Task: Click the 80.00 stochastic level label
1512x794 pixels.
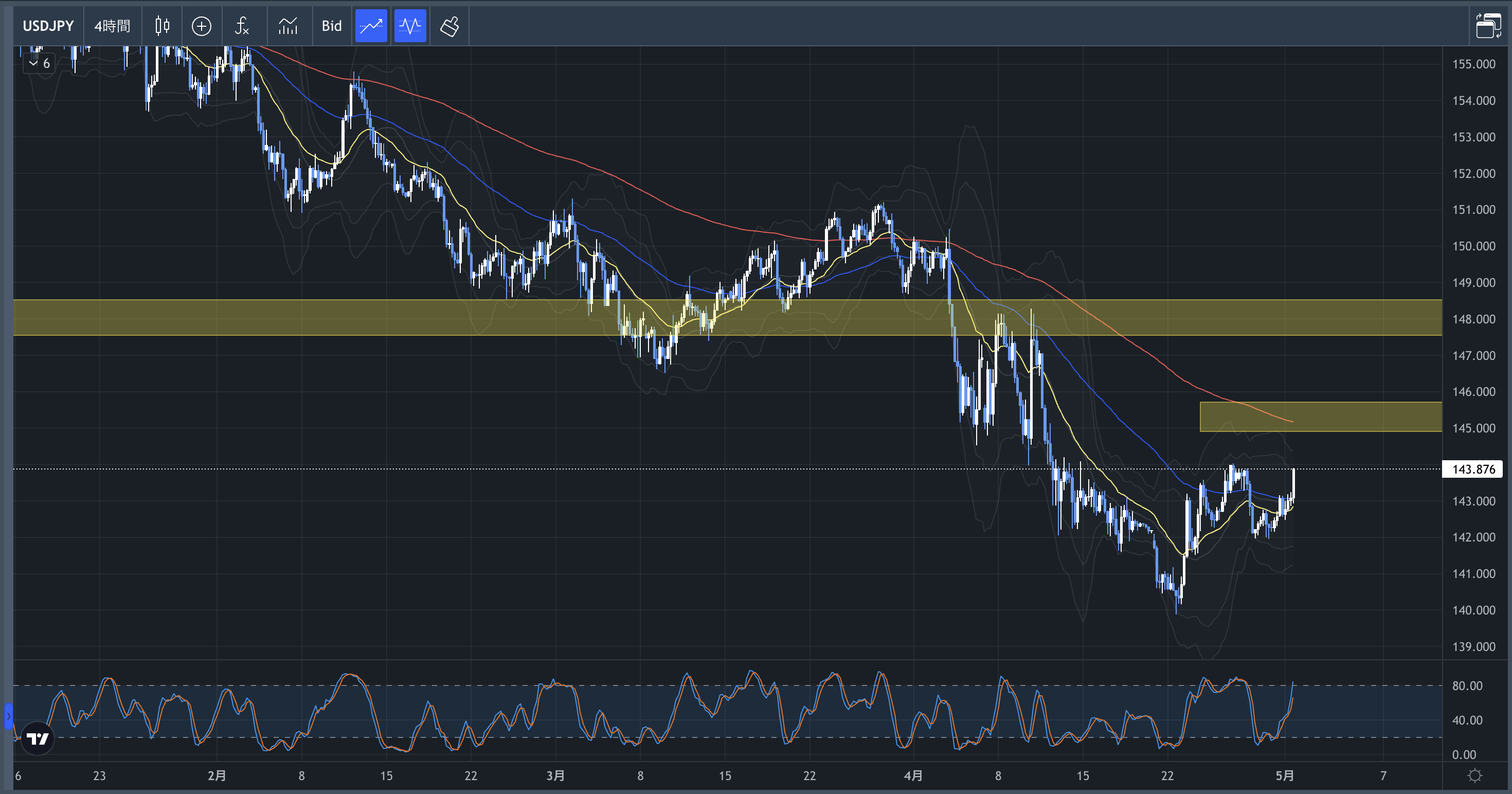Action: (1467, 685)
